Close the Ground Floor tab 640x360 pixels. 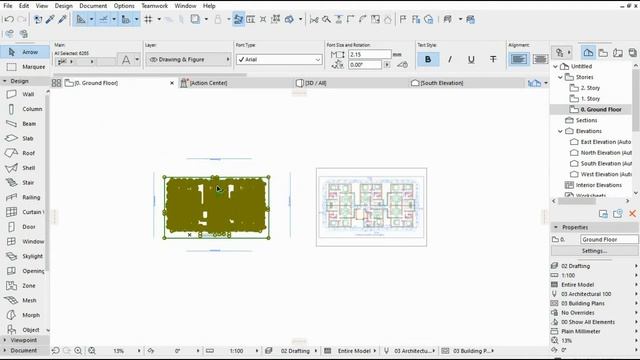tap(172, 83)
